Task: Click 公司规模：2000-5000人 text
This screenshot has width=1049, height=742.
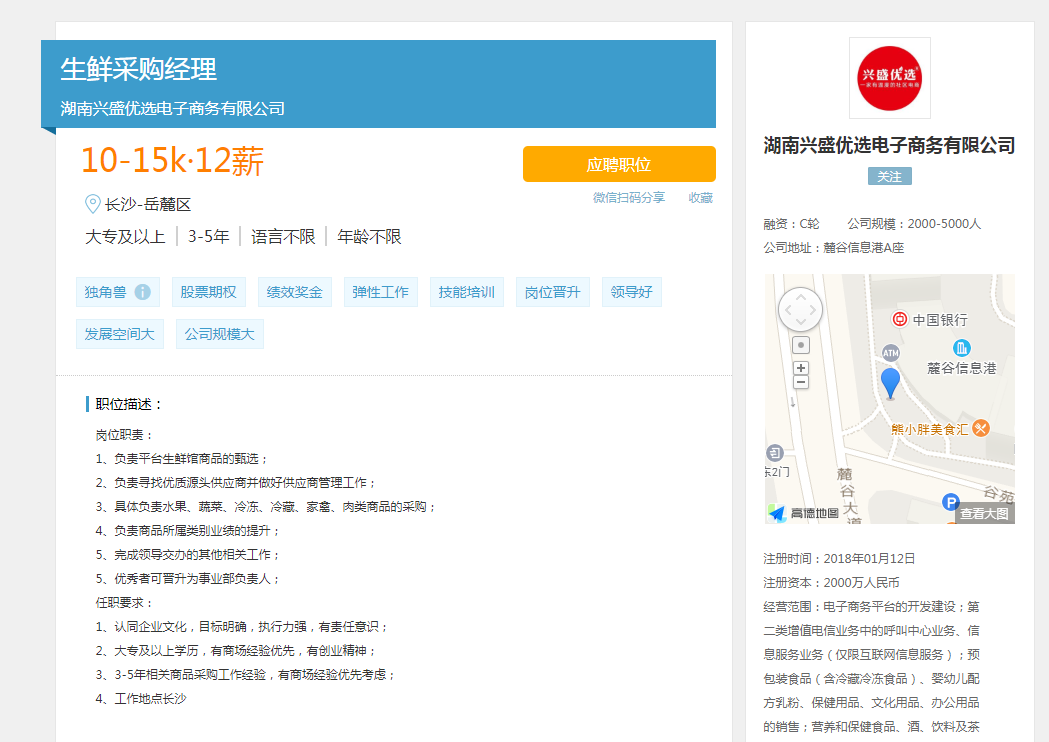Action: (x=914, y=223)
